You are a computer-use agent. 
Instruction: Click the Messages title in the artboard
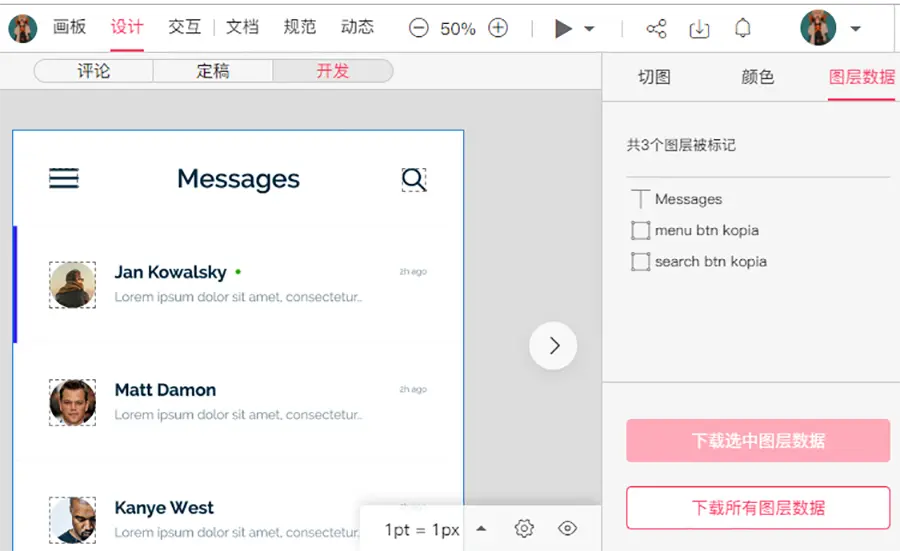pyautogui.click(x=238, y=179)
